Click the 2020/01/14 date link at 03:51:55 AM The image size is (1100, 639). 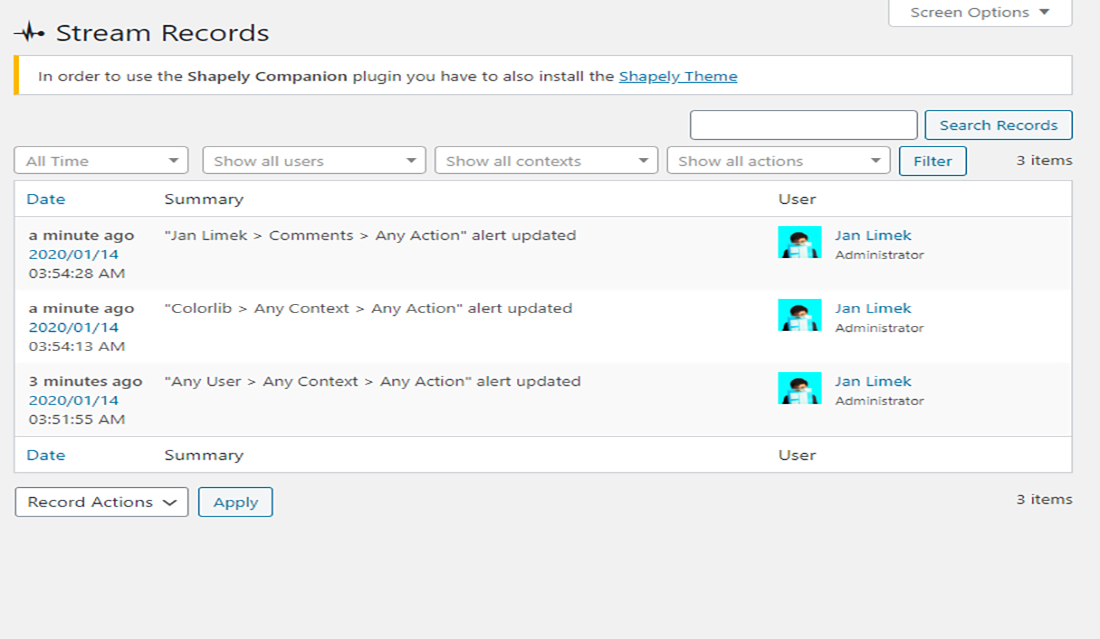(73, 400)
